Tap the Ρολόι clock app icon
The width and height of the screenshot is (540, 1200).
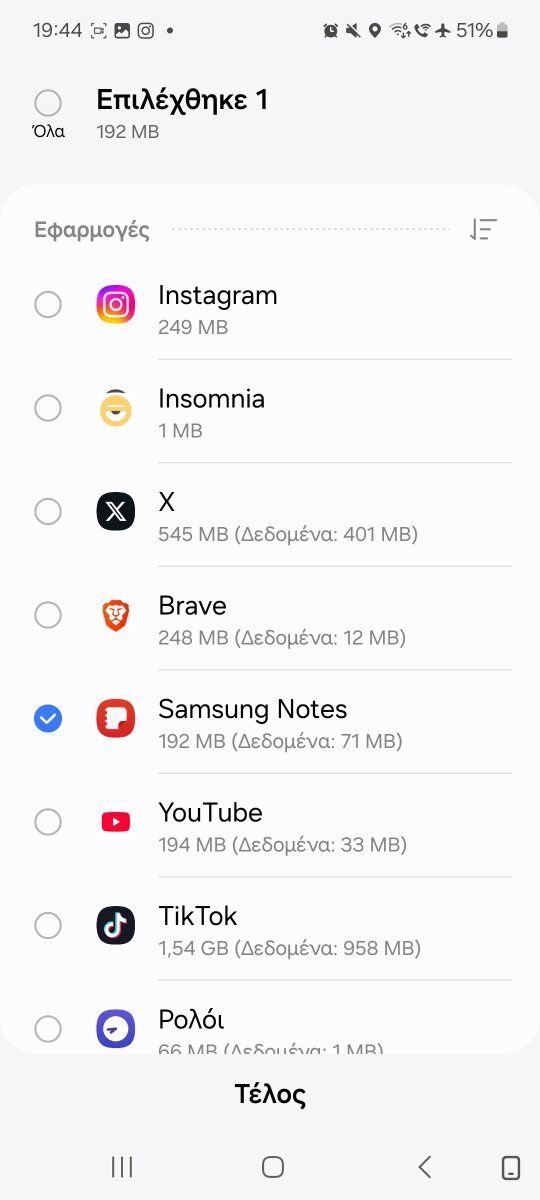[115, 1029]
